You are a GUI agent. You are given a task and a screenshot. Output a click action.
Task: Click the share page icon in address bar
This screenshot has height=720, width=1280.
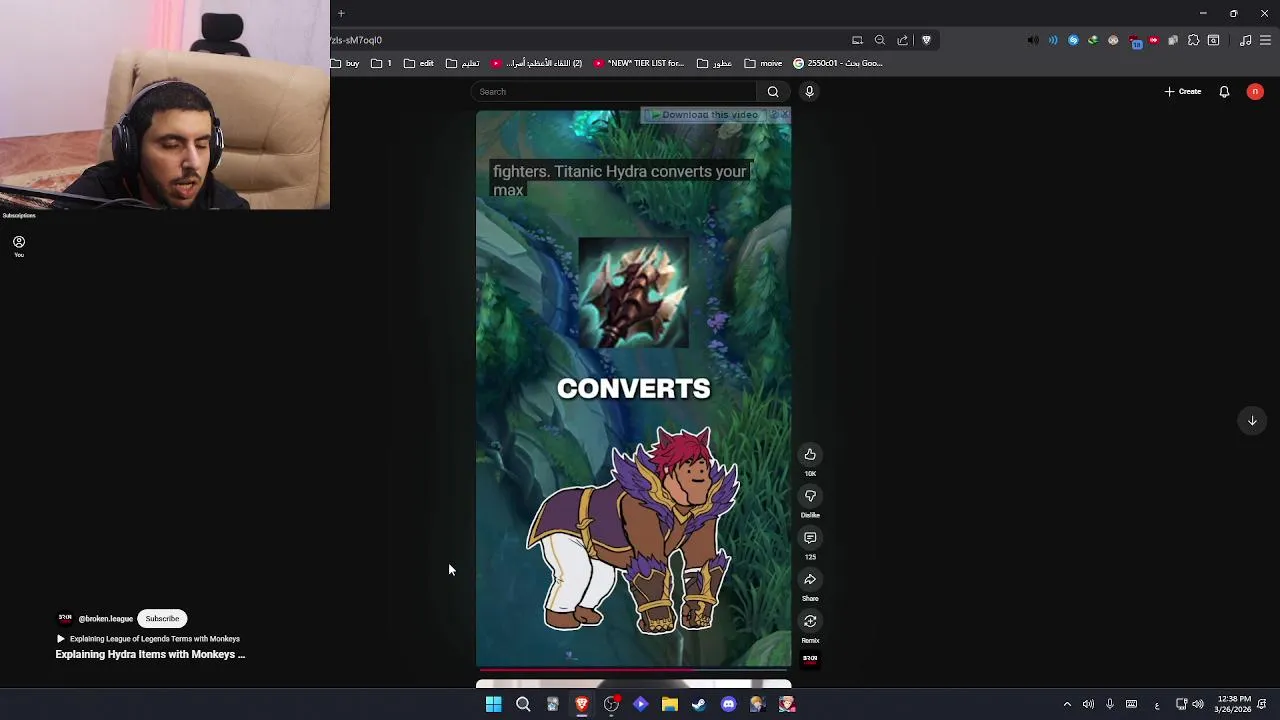point(902,40)
